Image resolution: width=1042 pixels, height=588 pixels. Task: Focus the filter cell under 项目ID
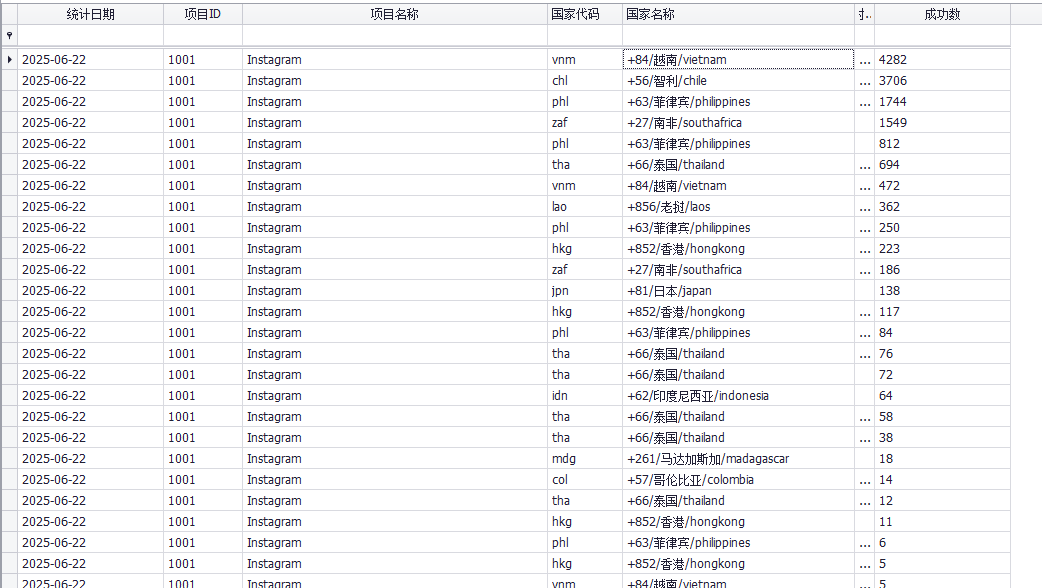203,35
